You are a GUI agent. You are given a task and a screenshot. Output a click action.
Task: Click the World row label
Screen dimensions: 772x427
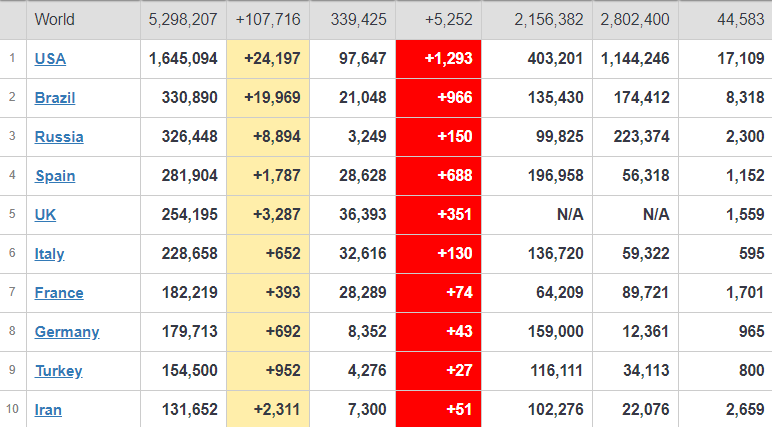[x=55, y=19]
